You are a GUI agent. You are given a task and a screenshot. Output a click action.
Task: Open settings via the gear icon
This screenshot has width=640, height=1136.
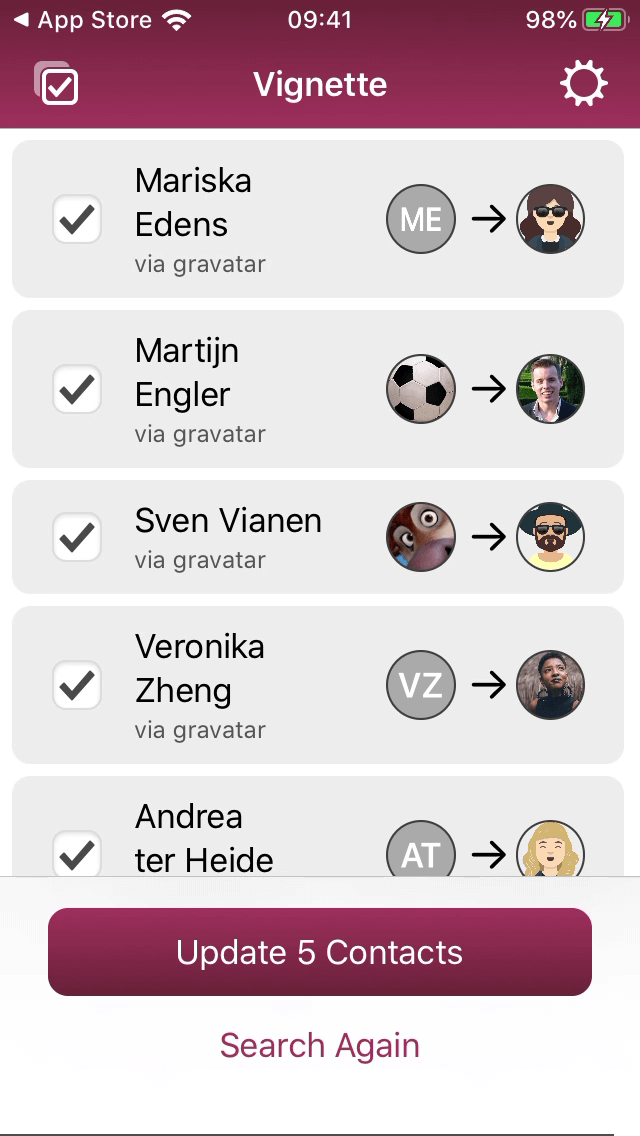(583, 84)
